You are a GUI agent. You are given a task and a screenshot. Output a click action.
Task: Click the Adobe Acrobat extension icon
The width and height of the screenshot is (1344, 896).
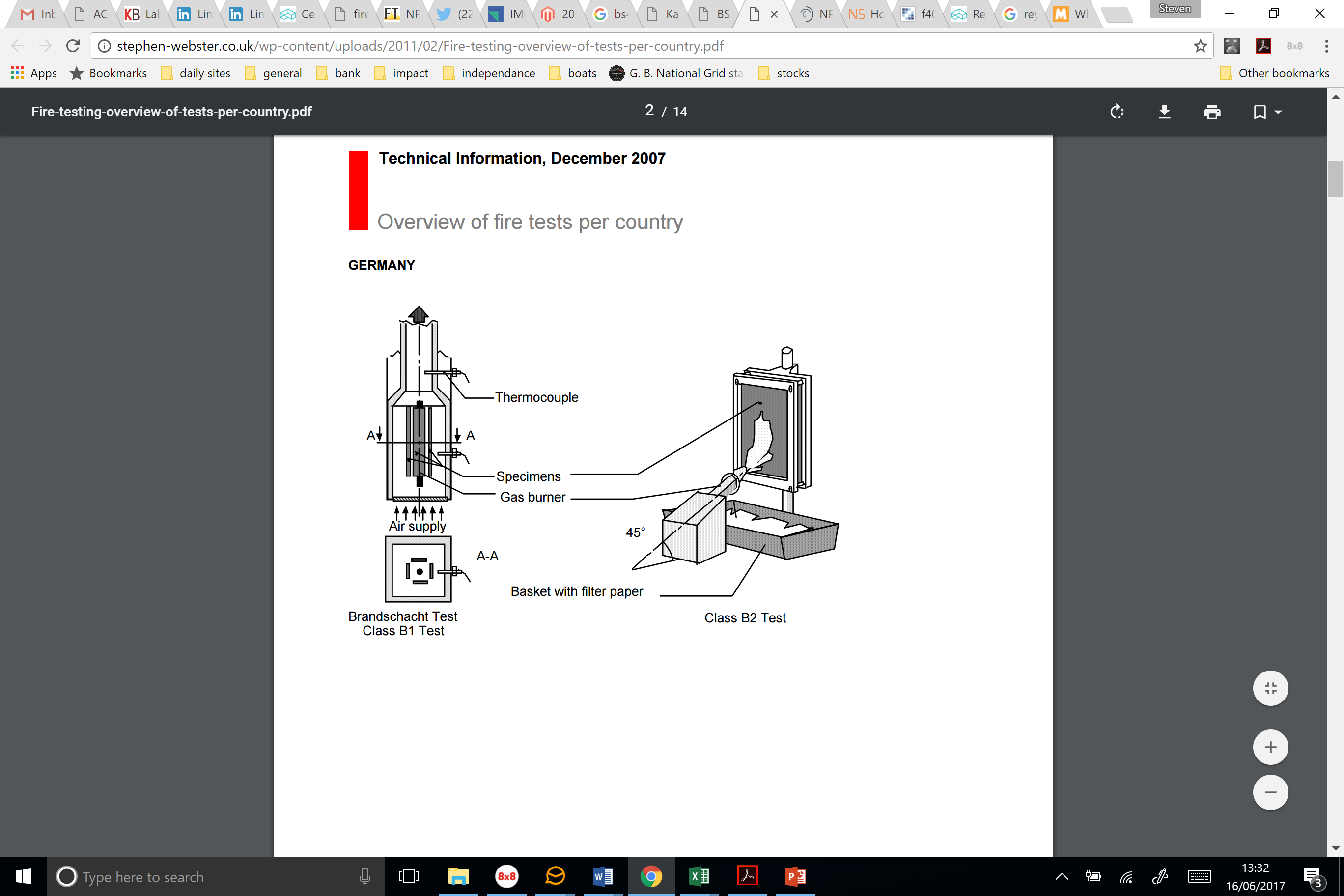point(1263,46)
